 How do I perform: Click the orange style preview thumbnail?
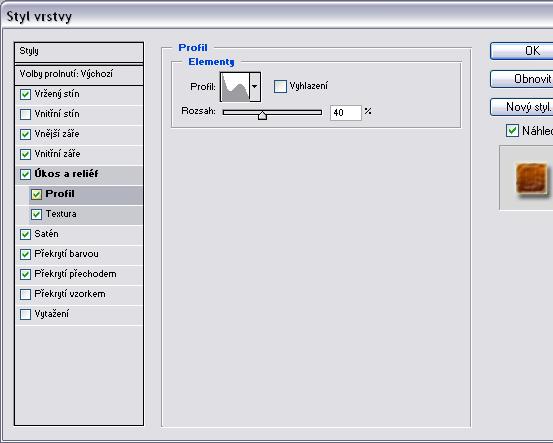pos(532,178)
